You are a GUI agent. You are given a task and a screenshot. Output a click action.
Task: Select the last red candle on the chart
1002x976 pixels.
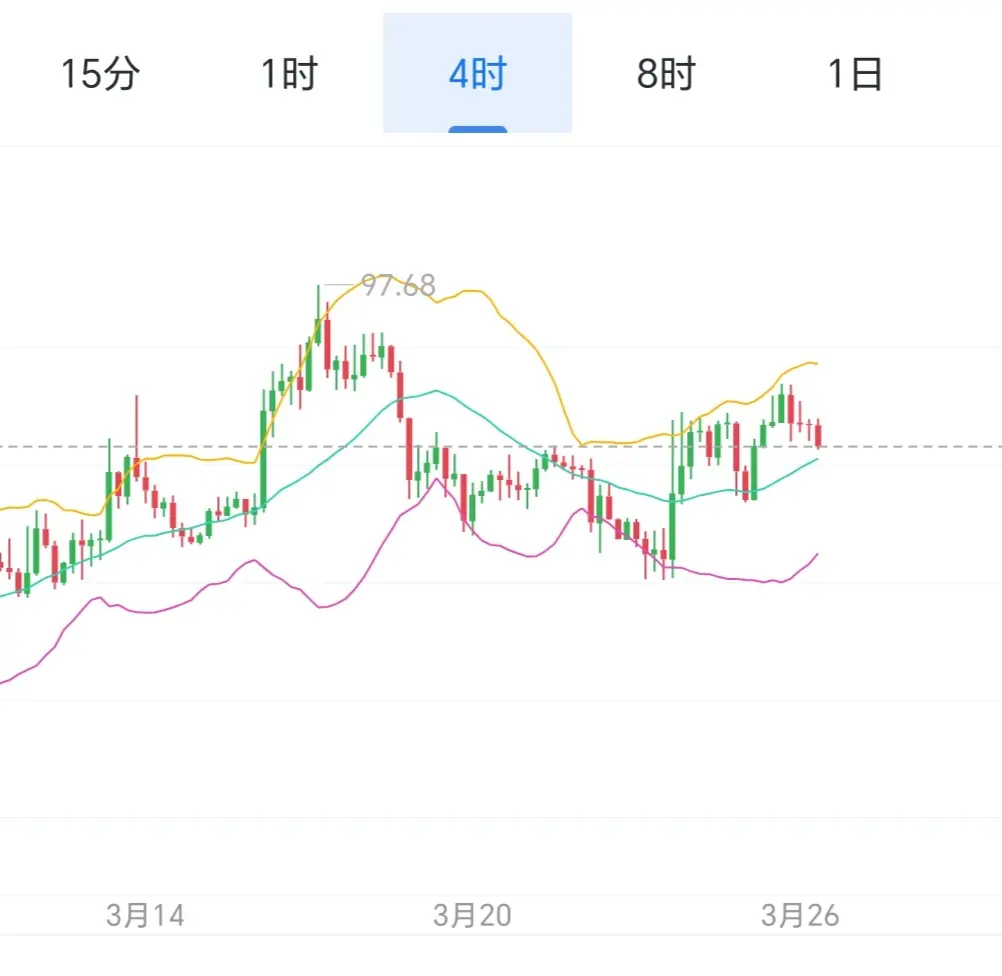(819, 435)
